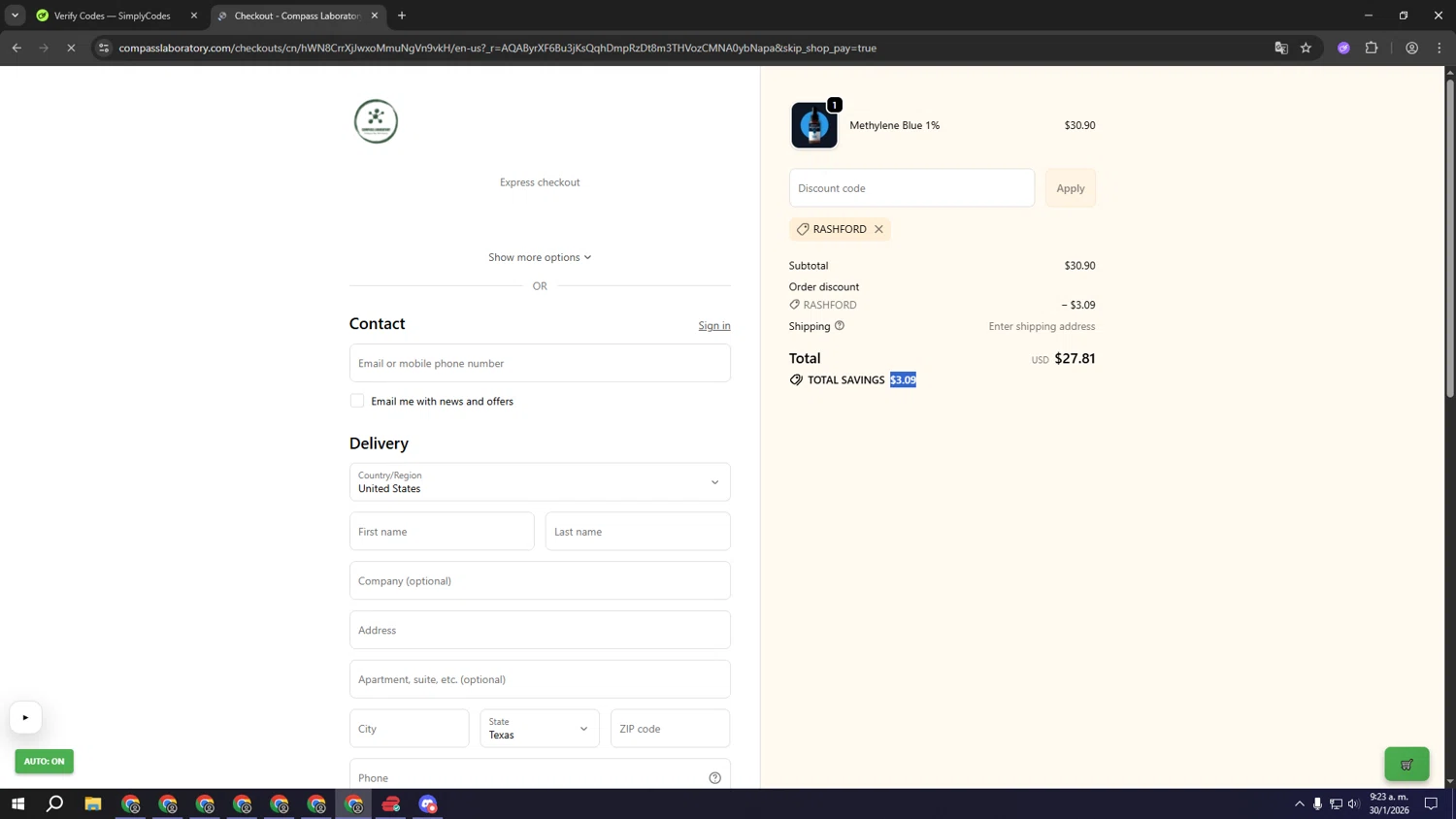The image size is (1456, 819).
Task: Open the Country/Region dropdown
Action: (540, 482)
